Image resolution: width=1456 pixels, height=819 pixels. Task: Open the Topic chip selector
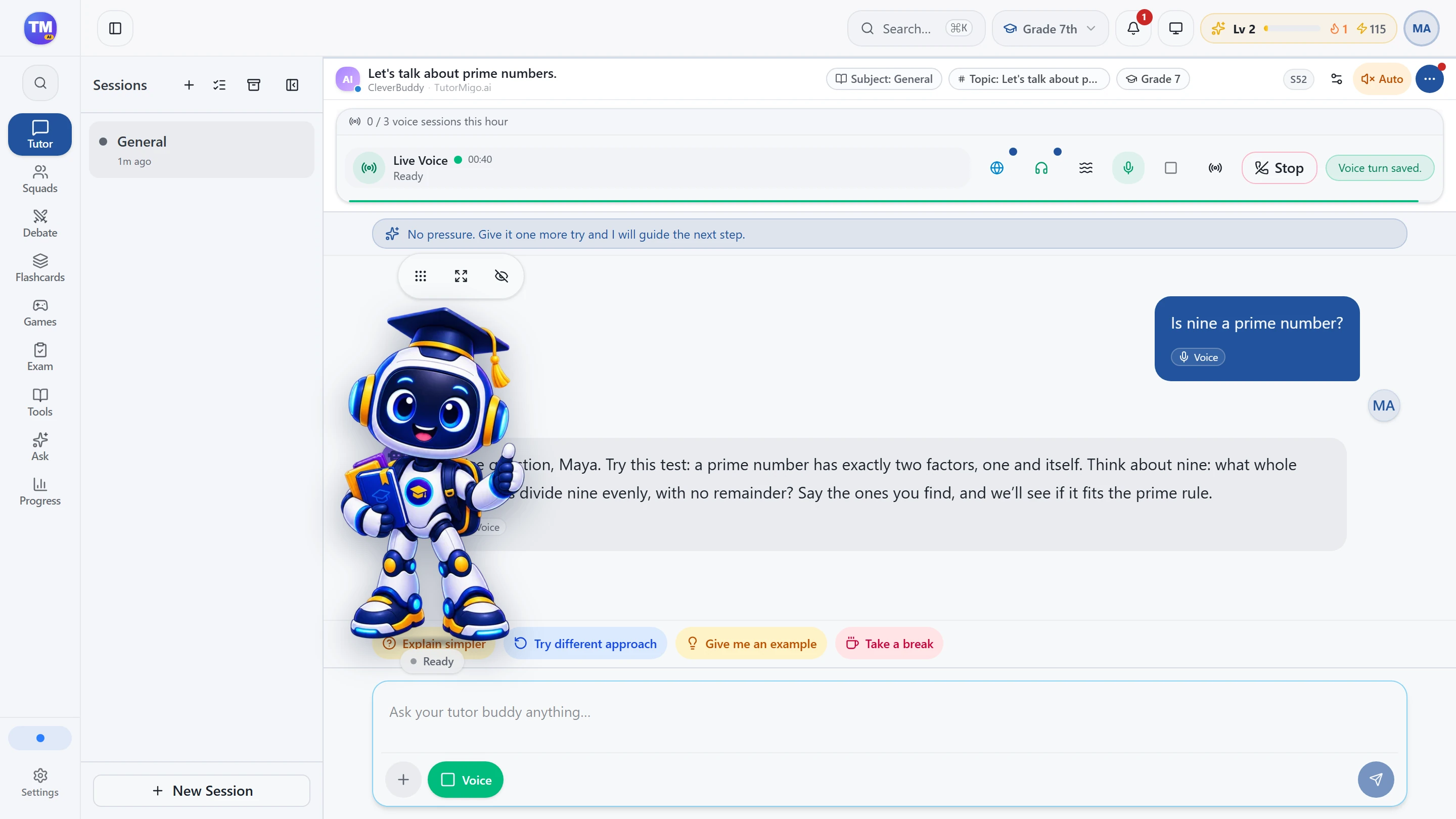(x=1029, y=79)
